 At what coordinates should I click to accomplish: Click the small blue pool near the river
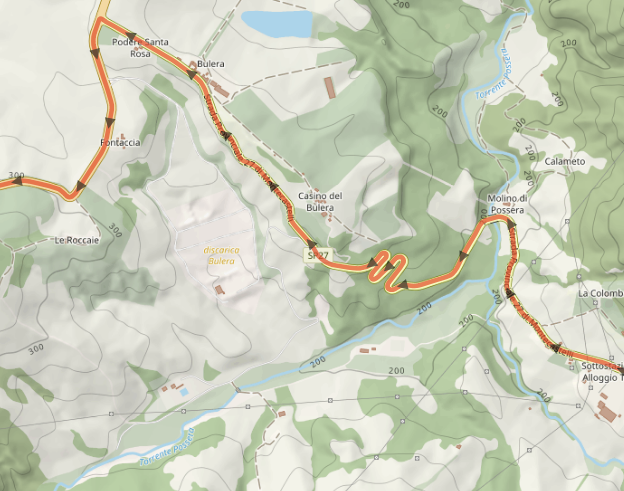point(184,392)
